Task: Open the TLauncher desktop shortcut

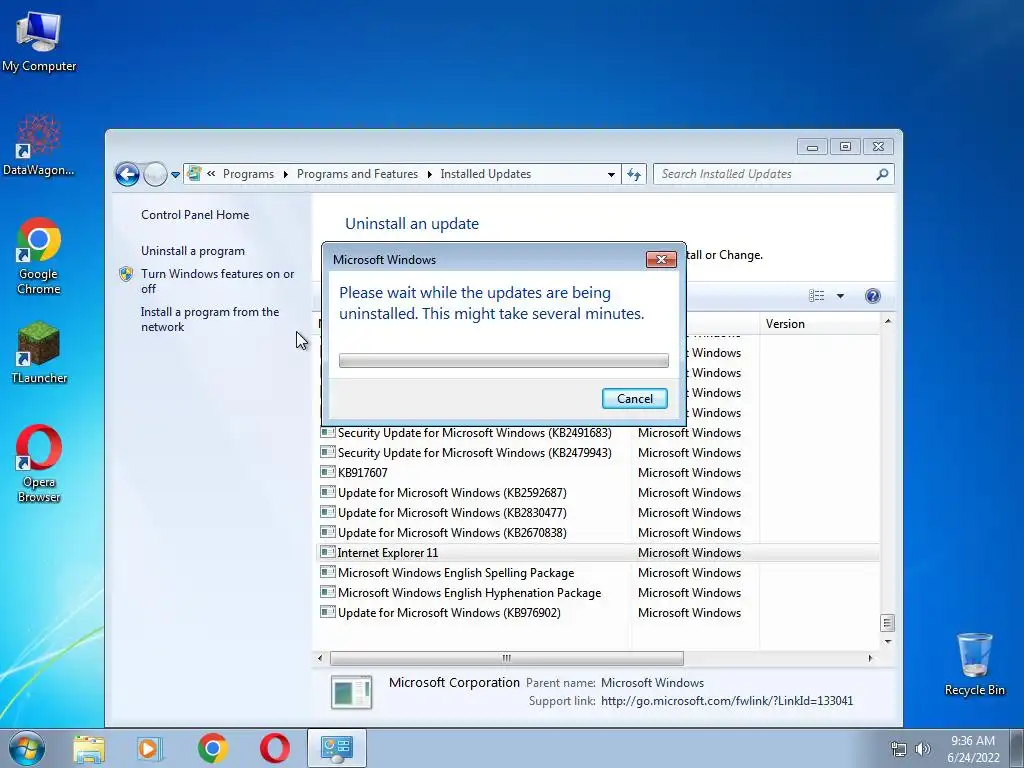Action: (39, 352)
